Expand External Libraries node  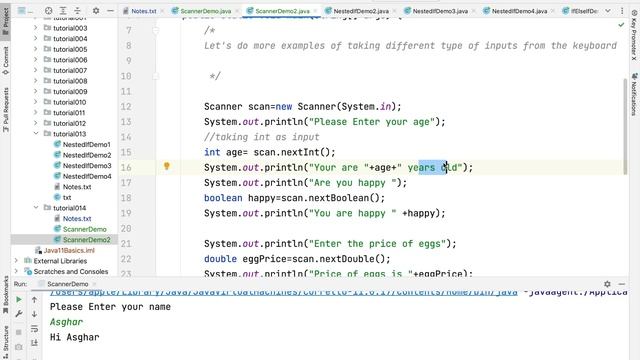click(16, 261)
